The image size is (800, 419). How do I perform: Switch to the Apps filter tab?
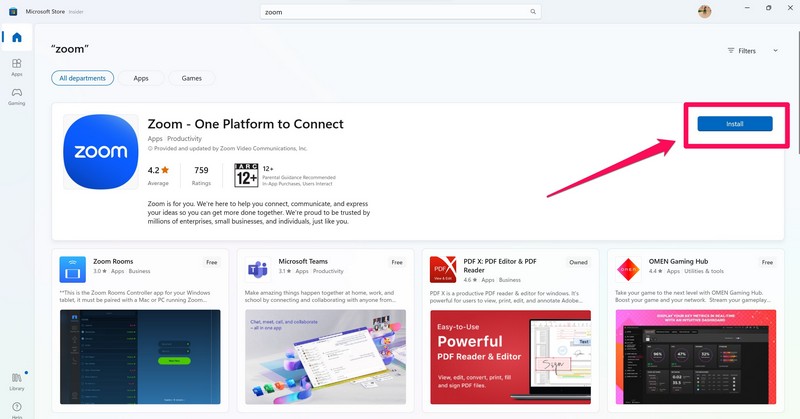point(141,78)
